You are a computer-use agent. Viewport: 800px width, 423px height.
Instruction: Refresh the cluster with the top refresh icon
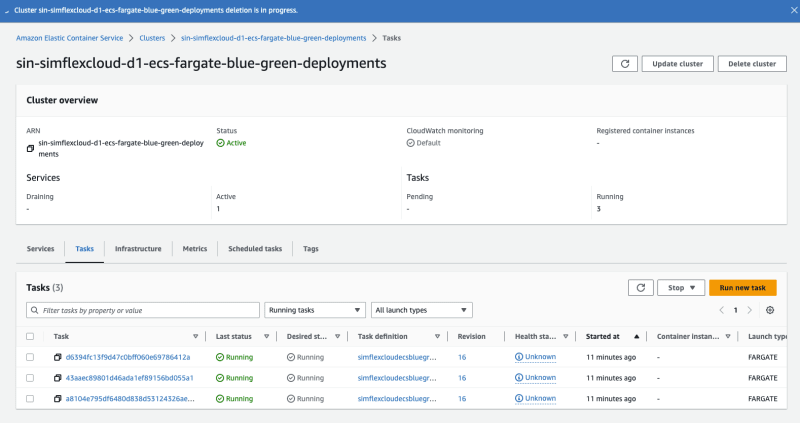(x=624, y=64)
